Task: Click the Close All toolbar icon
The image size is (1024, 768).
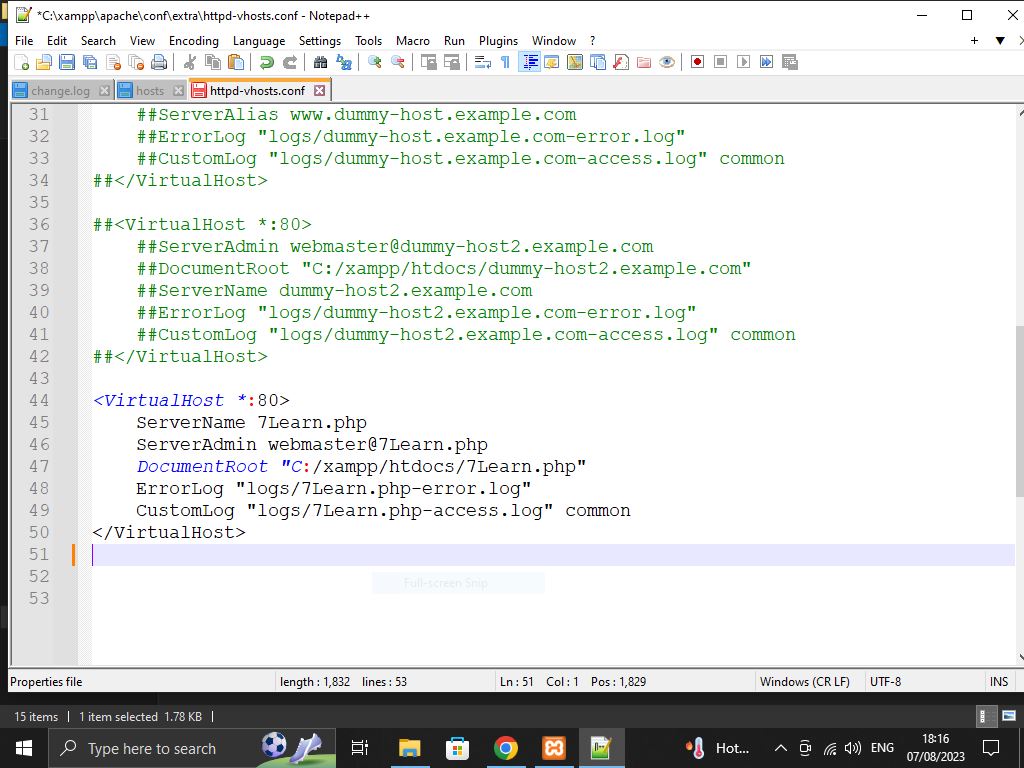Action: click(x=136, y=62)
